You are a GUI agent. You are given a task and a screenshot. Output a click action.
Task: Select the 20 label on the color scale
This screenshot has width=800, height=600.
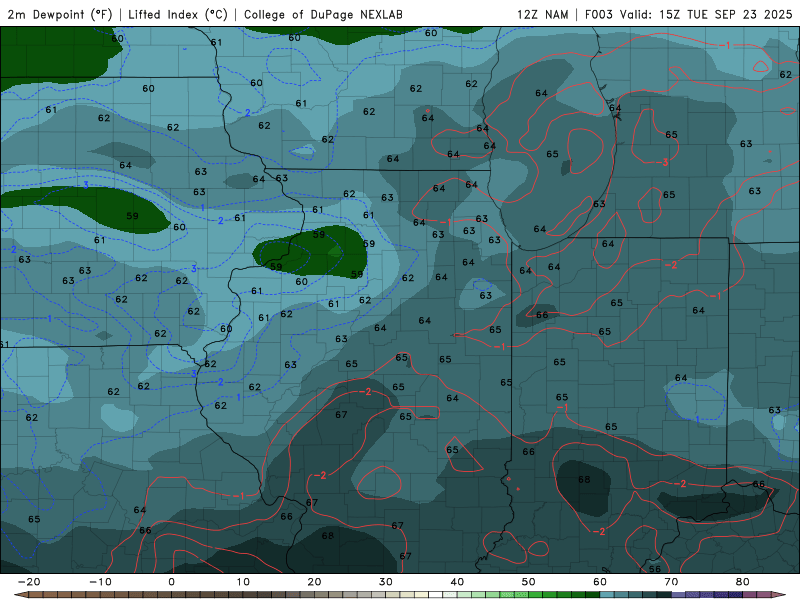[314, 582]
